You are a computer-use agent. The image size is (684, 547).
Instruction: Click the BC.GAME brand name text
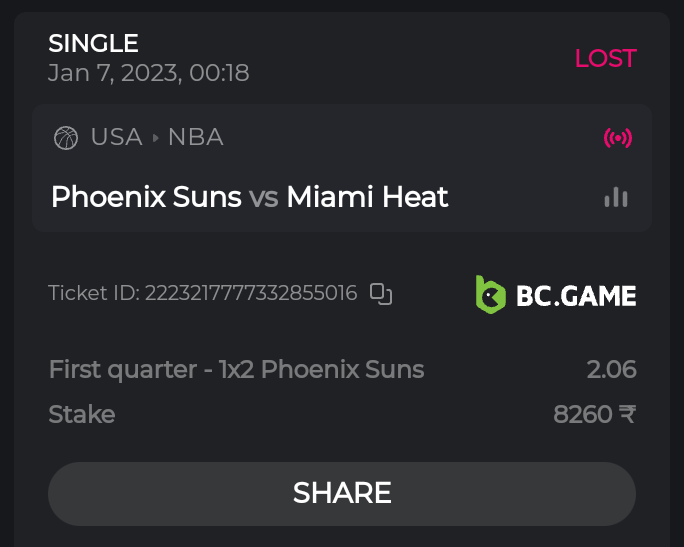click(576, 295)
